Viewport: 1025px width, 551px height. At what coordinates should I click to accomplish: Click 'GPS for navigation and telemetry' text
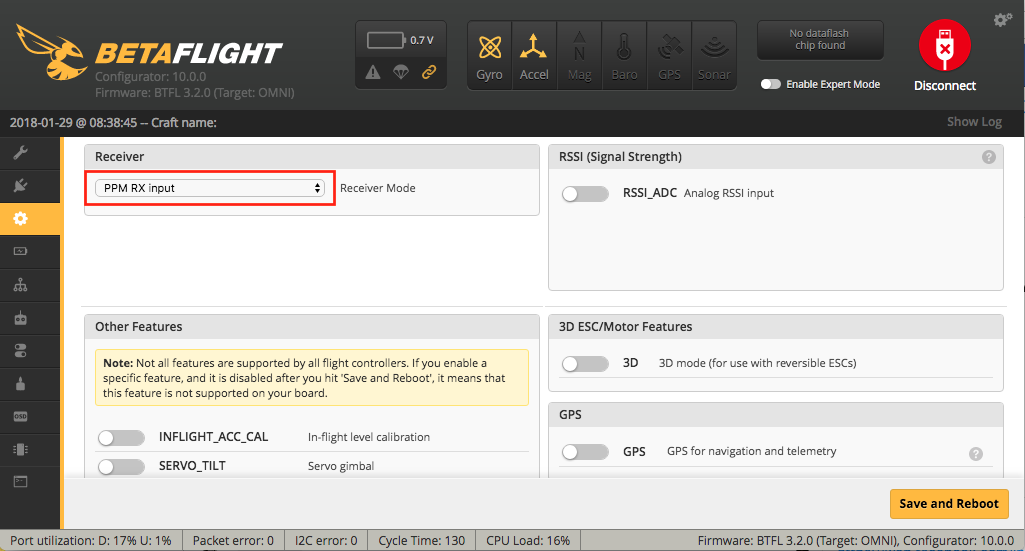point(752,452)
